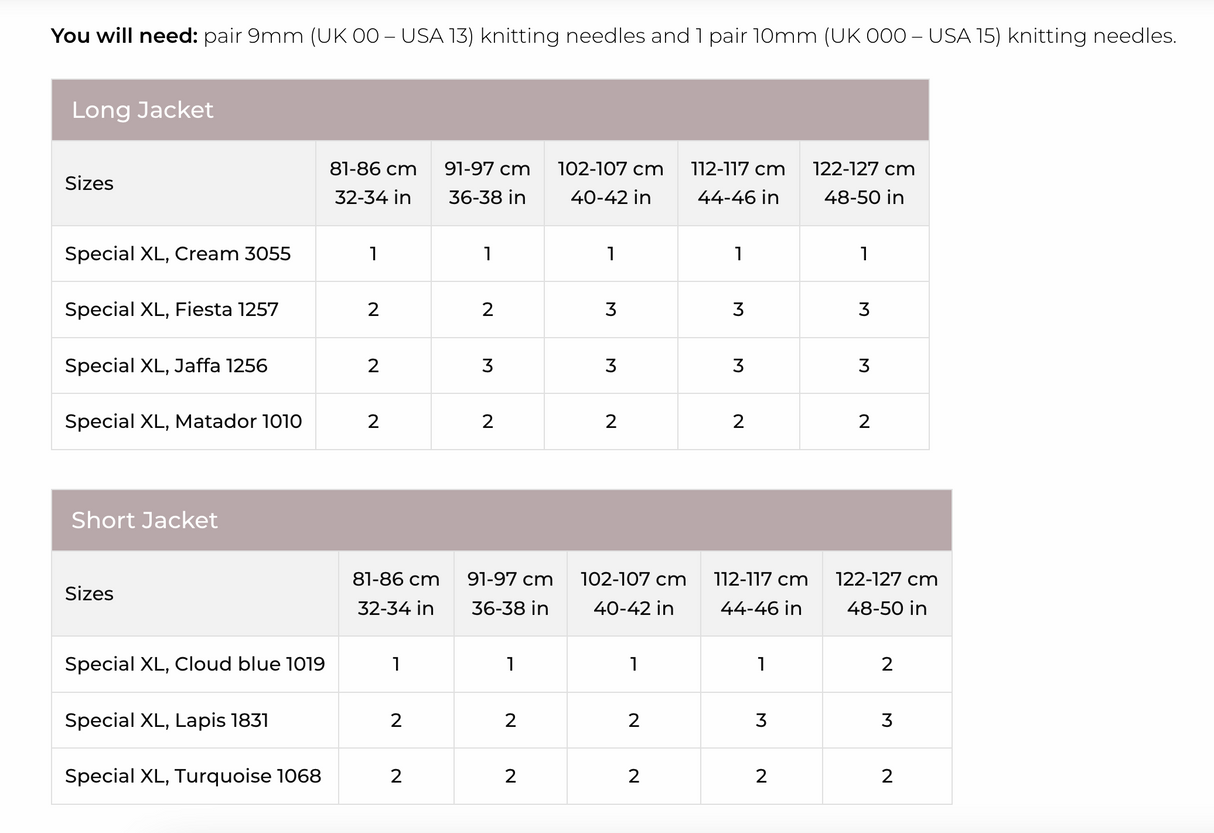Click the Sizes cell in Short Jacket table
This screenshot has height=833, width=1214.
tap(89, 594)
